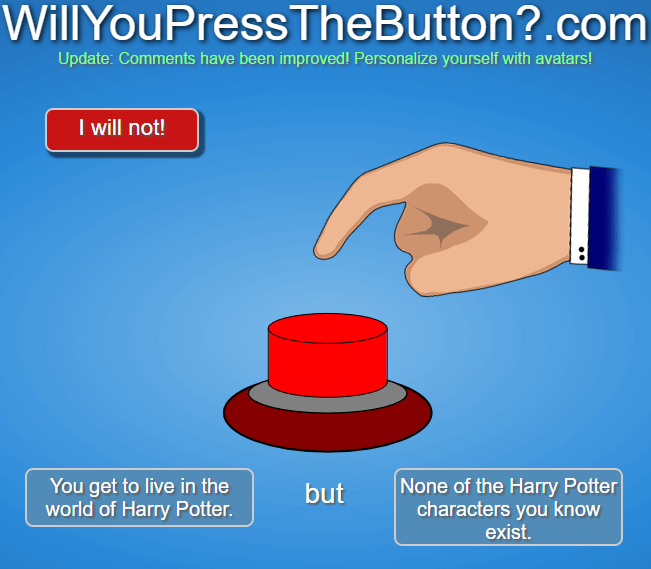Click the extended index fingertip
The height and width of the screenshot is (569, 651).
tap(325, 251)
